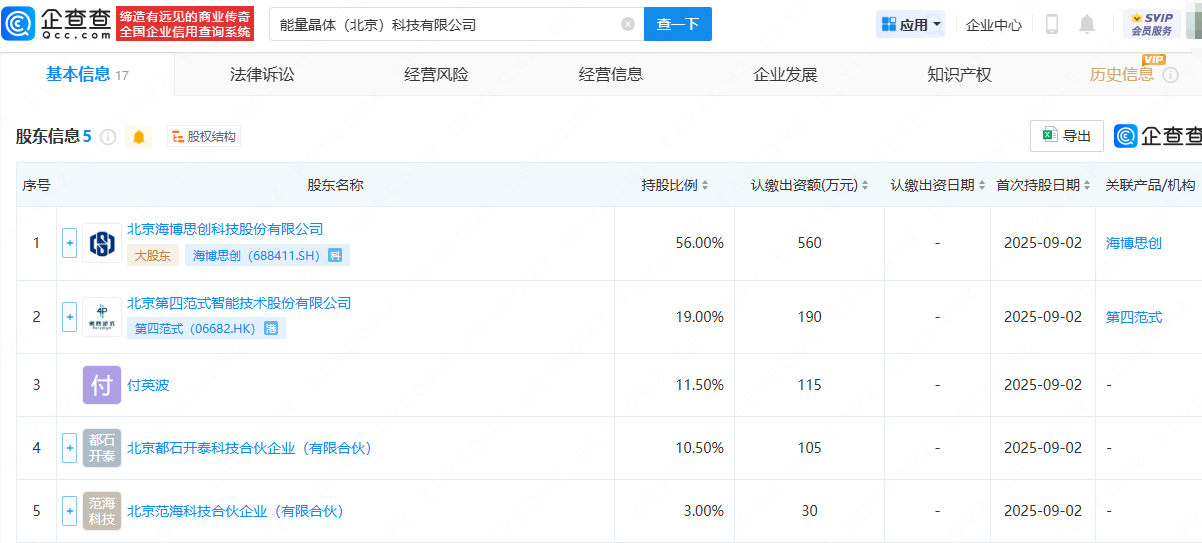
Task: Click the Qcc.com logo
Action: pos(57,23)
